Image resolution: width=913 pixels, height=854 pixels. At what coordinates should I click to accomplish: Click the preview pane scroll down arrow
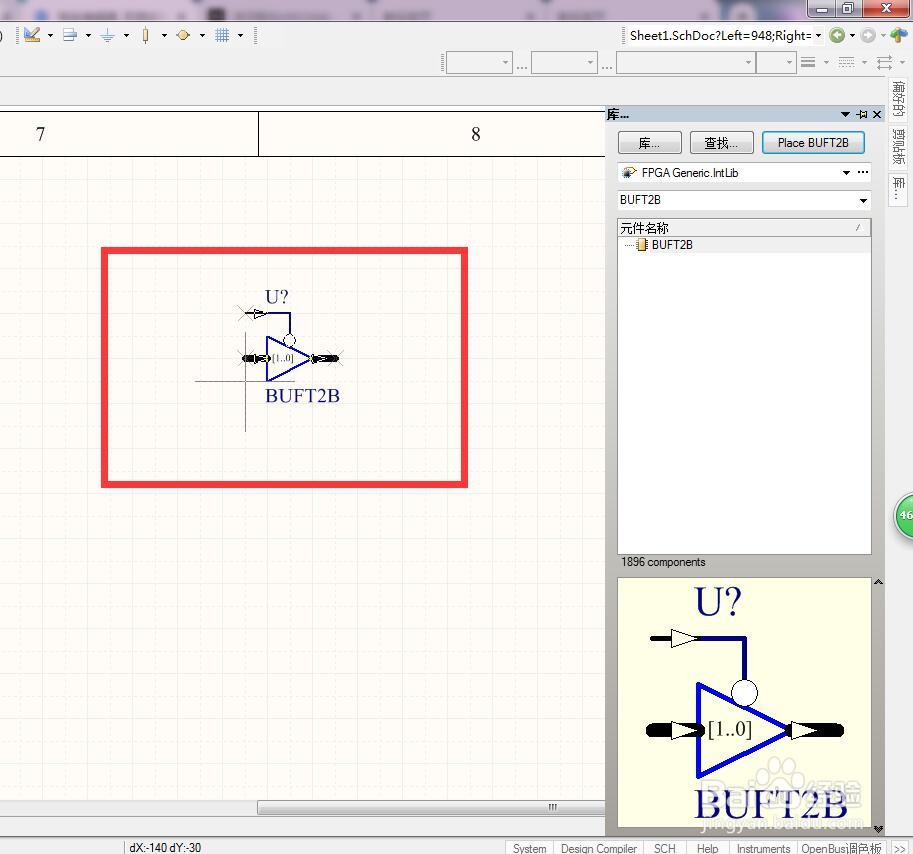pos(878,828)
